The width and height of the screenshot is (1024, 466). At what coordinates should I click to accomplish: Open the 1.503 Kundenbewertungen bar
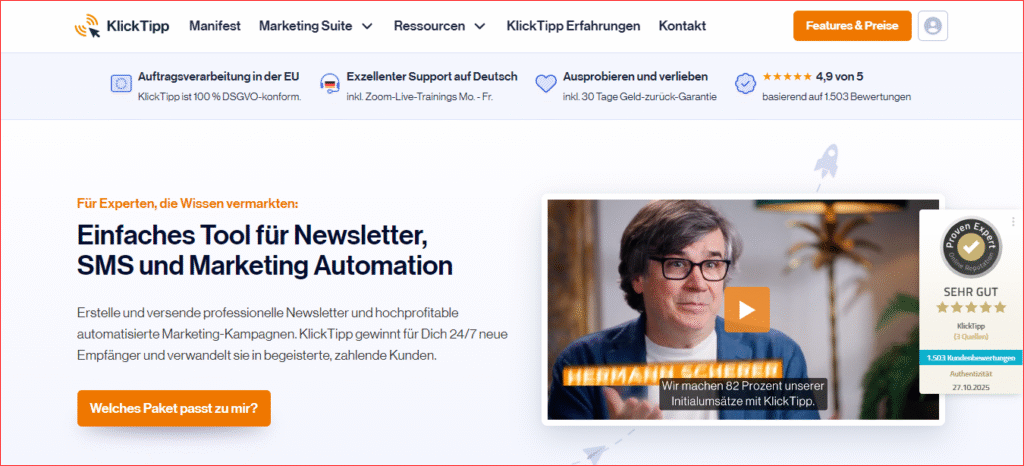(x=971, y=358)
